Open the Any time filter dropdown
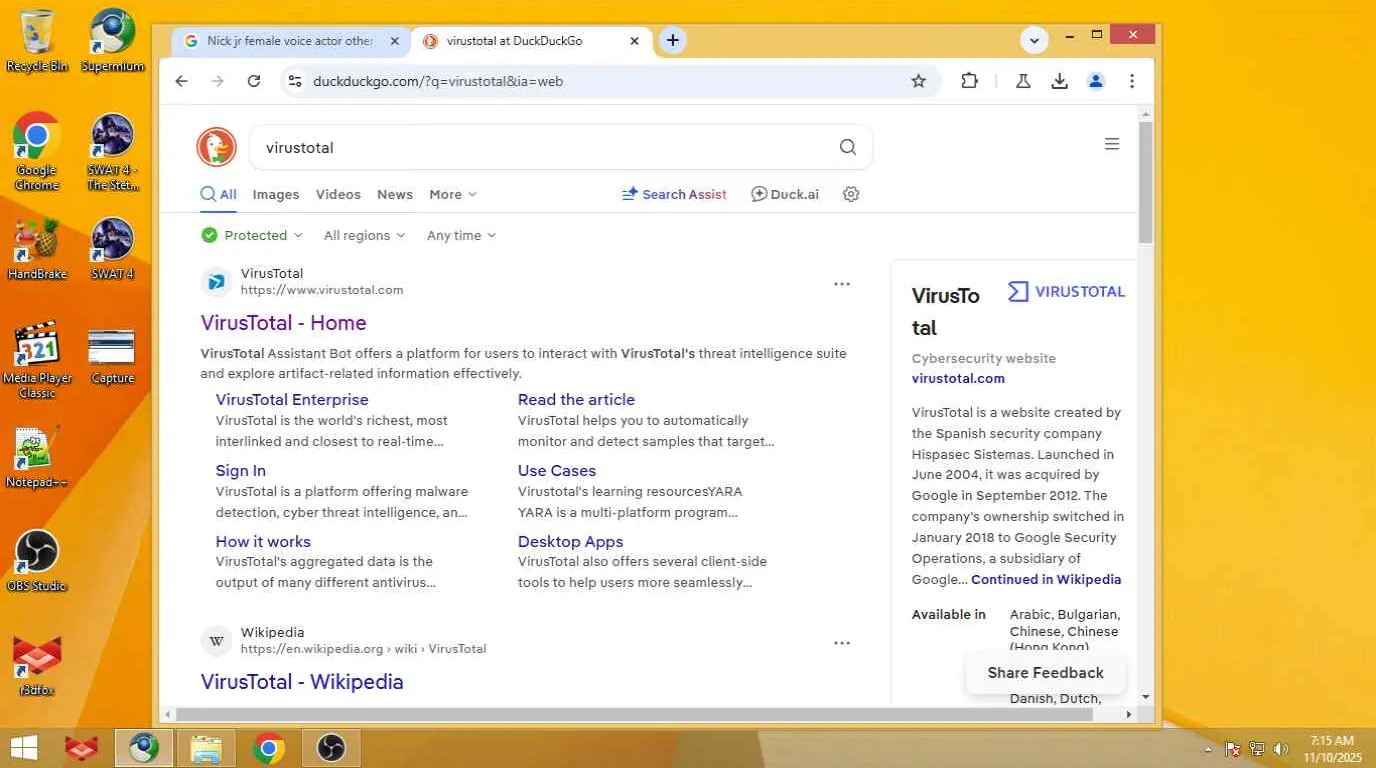 click(x=461, y=235)
